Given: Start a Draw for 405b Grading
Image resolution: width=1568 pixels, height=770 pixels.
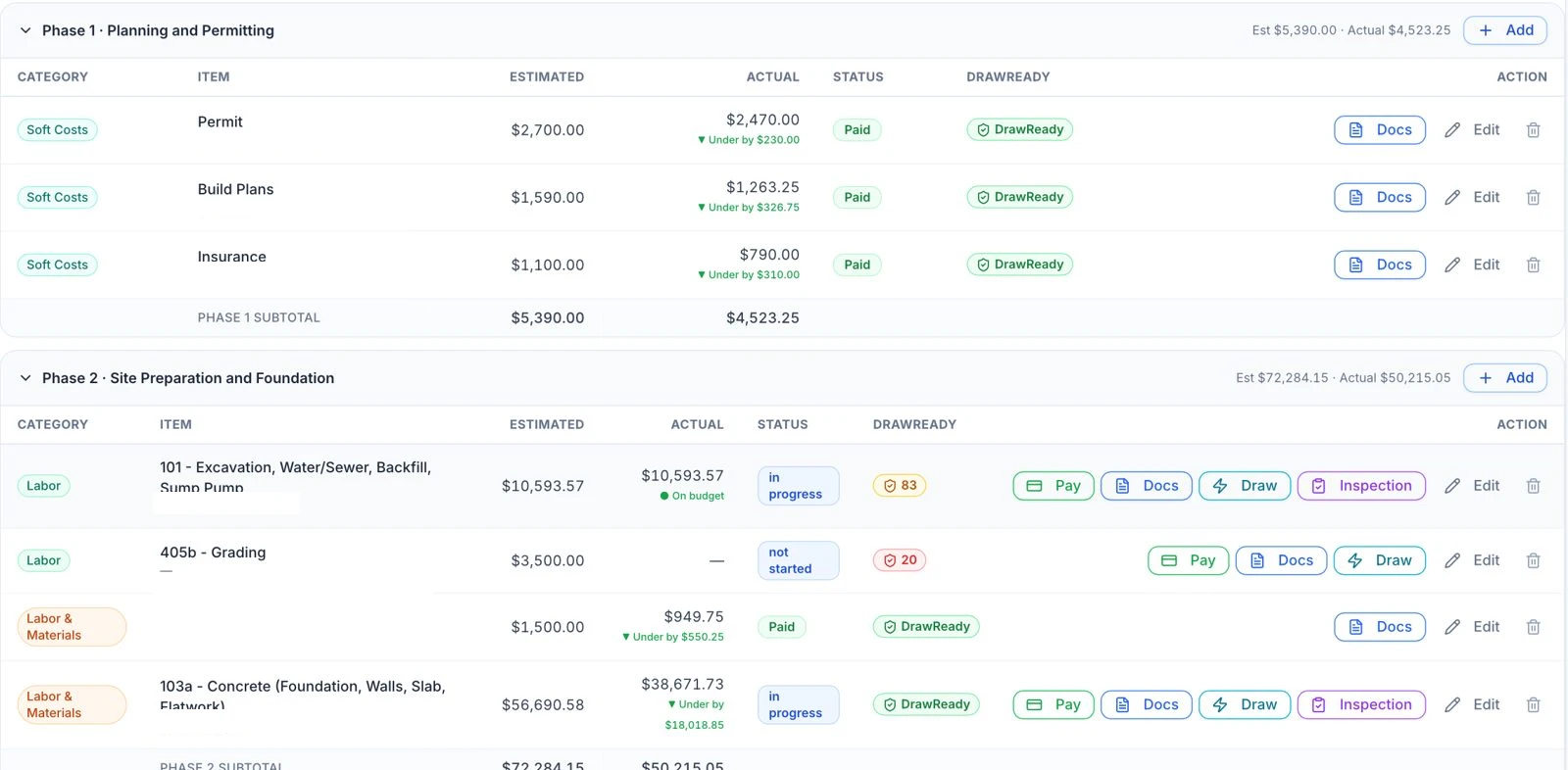Looking at the screenshot, I should tap(1380, 560).
